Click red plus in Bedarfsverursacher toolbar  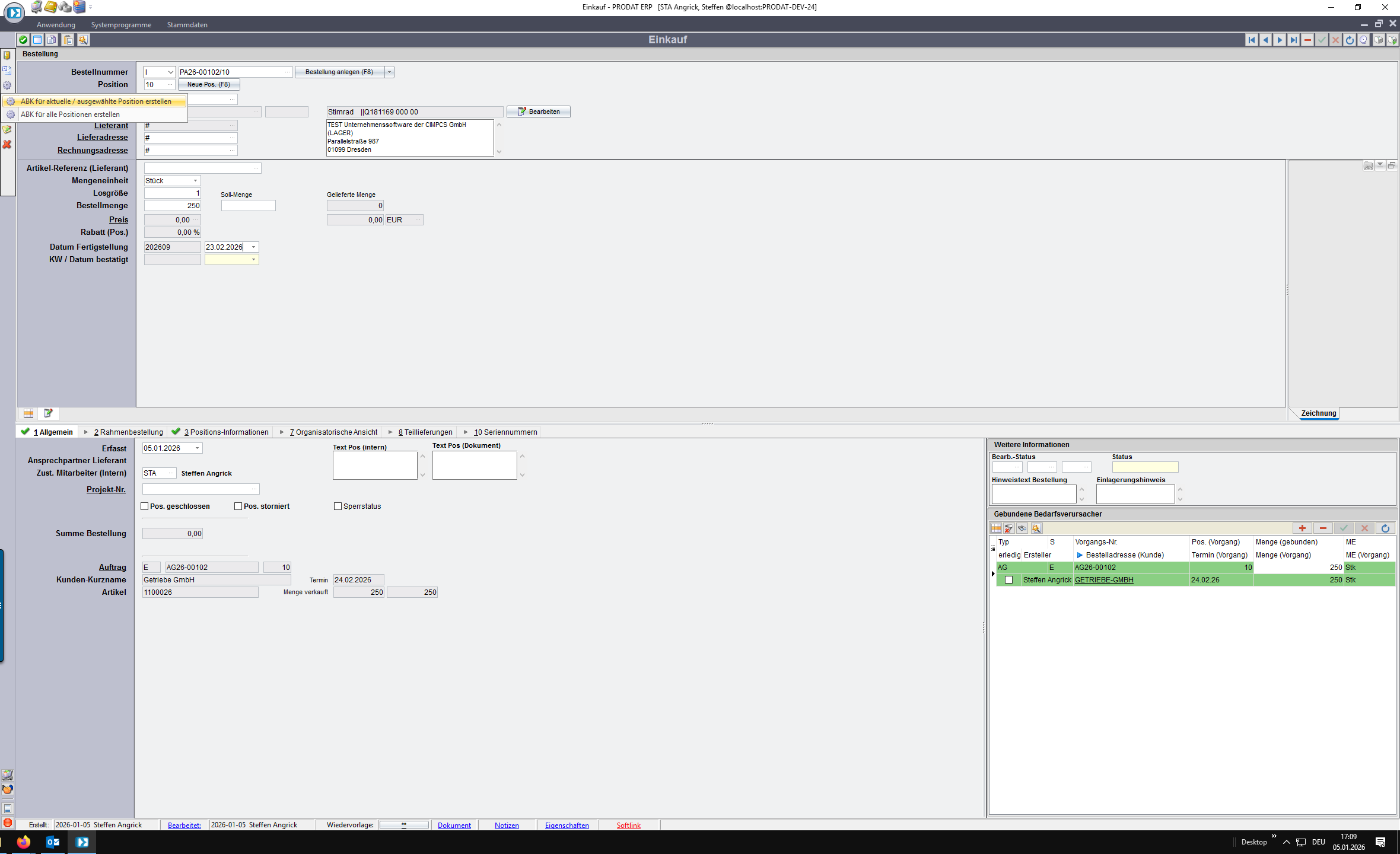click(x=1302, y=528)
